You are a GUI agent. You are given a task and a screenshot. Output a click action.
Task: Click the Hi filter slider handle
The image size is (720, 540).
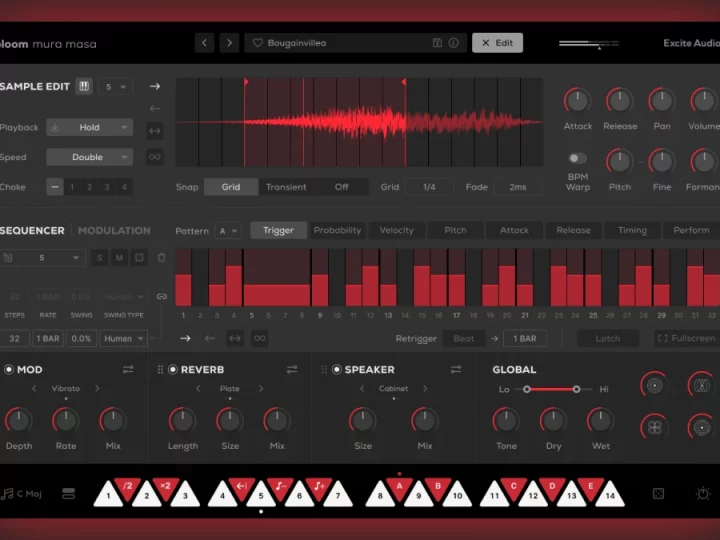click(x=576, y=389)
